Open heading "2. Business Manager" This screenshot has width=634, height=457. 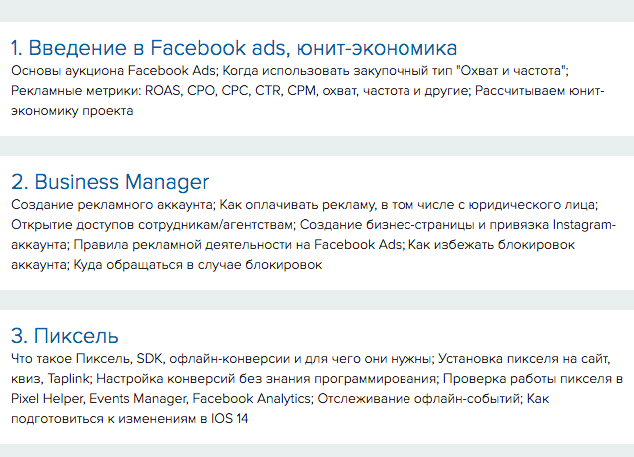tap(110, 182)
